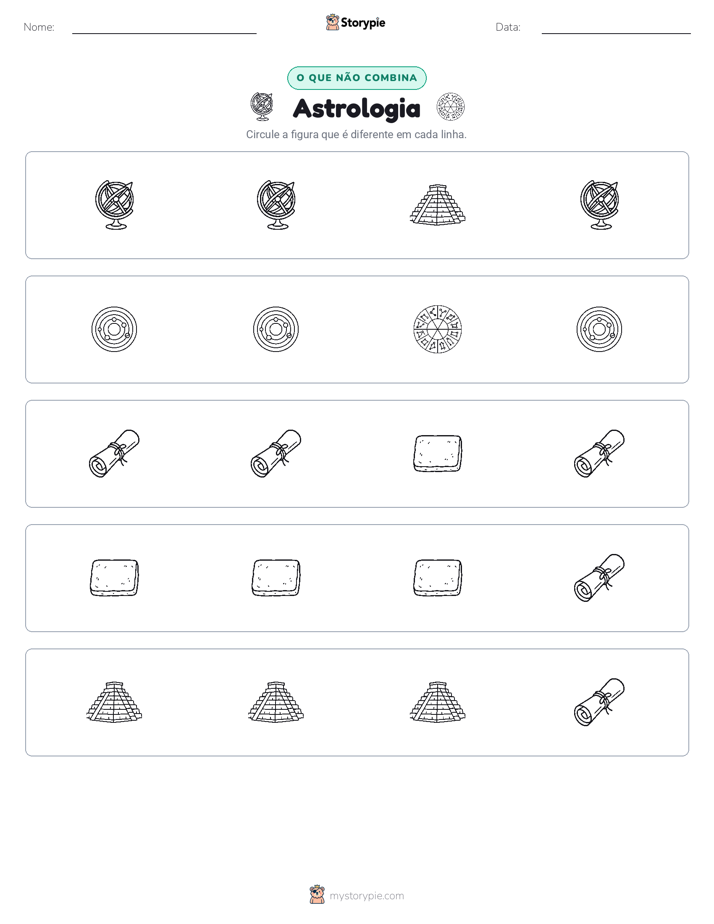This screenshot has height=924, width=714.
Task: Click the first stone tablet in row four
Action: [114, 578]
